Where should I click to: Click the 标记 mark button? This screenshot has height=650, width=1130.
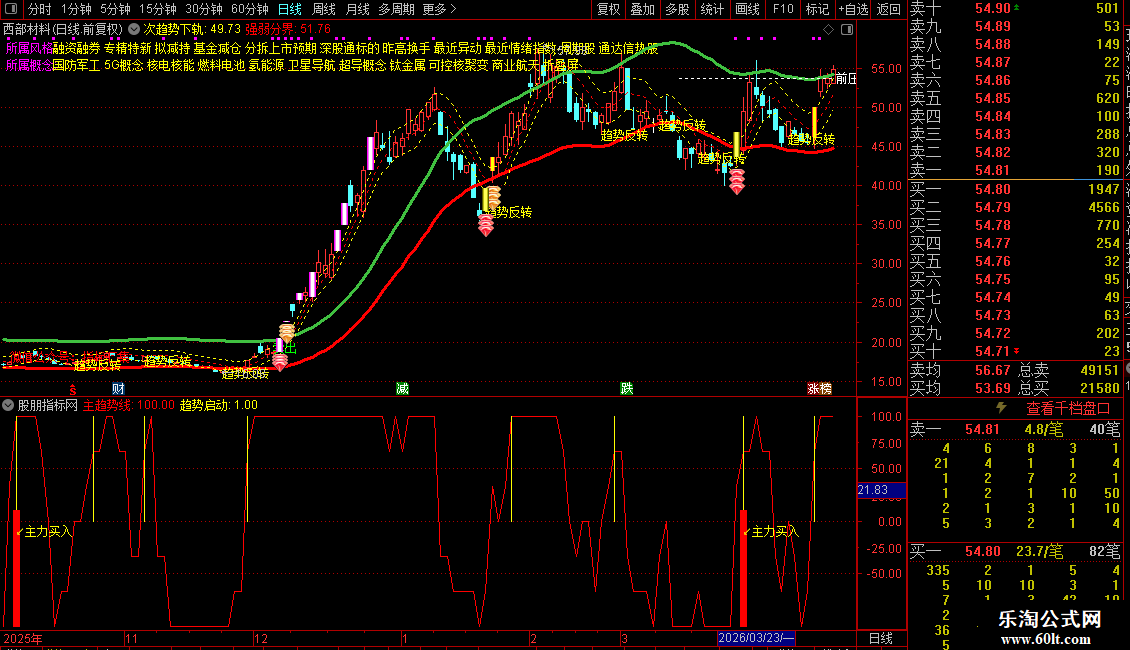click(x=817, y=9)
